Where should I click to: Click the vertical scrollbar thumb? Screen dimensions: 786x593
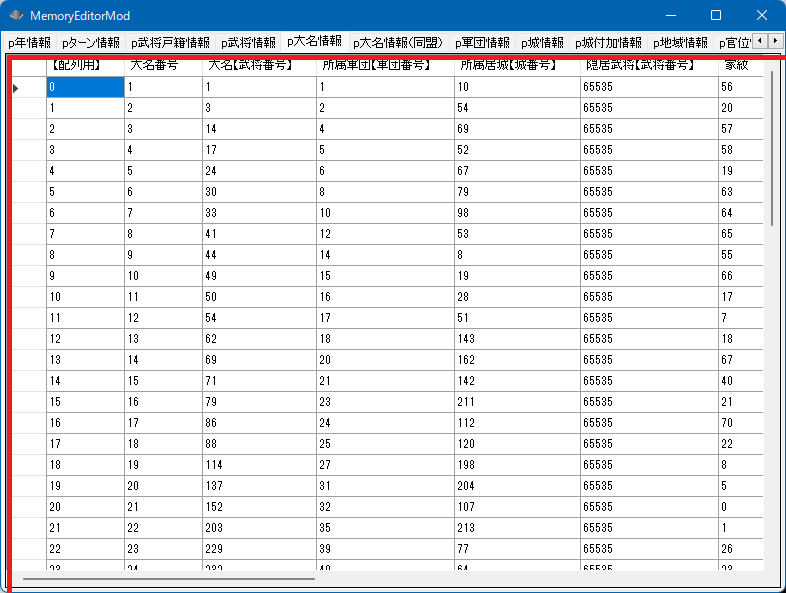[771, 150]
